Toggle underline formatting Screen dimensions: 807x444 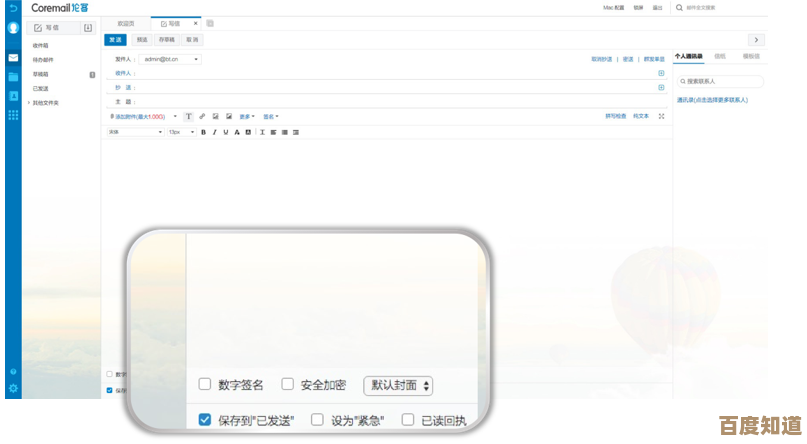point(225,132)
